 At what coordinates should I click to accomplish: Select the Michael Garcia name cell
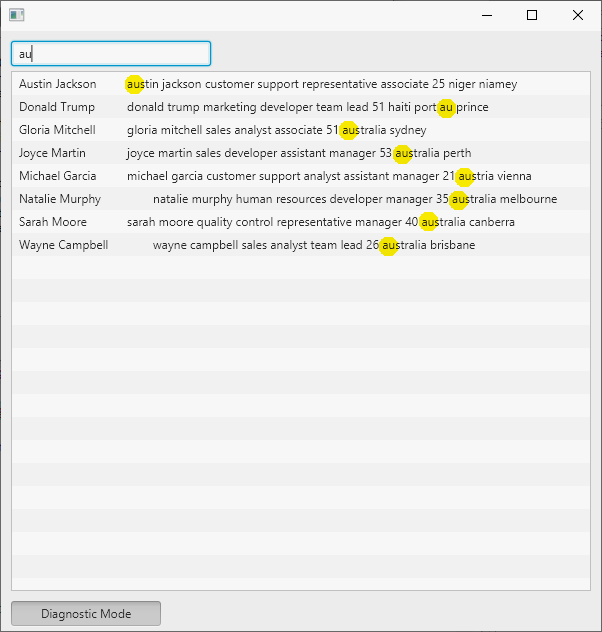(x=58, y=176)
